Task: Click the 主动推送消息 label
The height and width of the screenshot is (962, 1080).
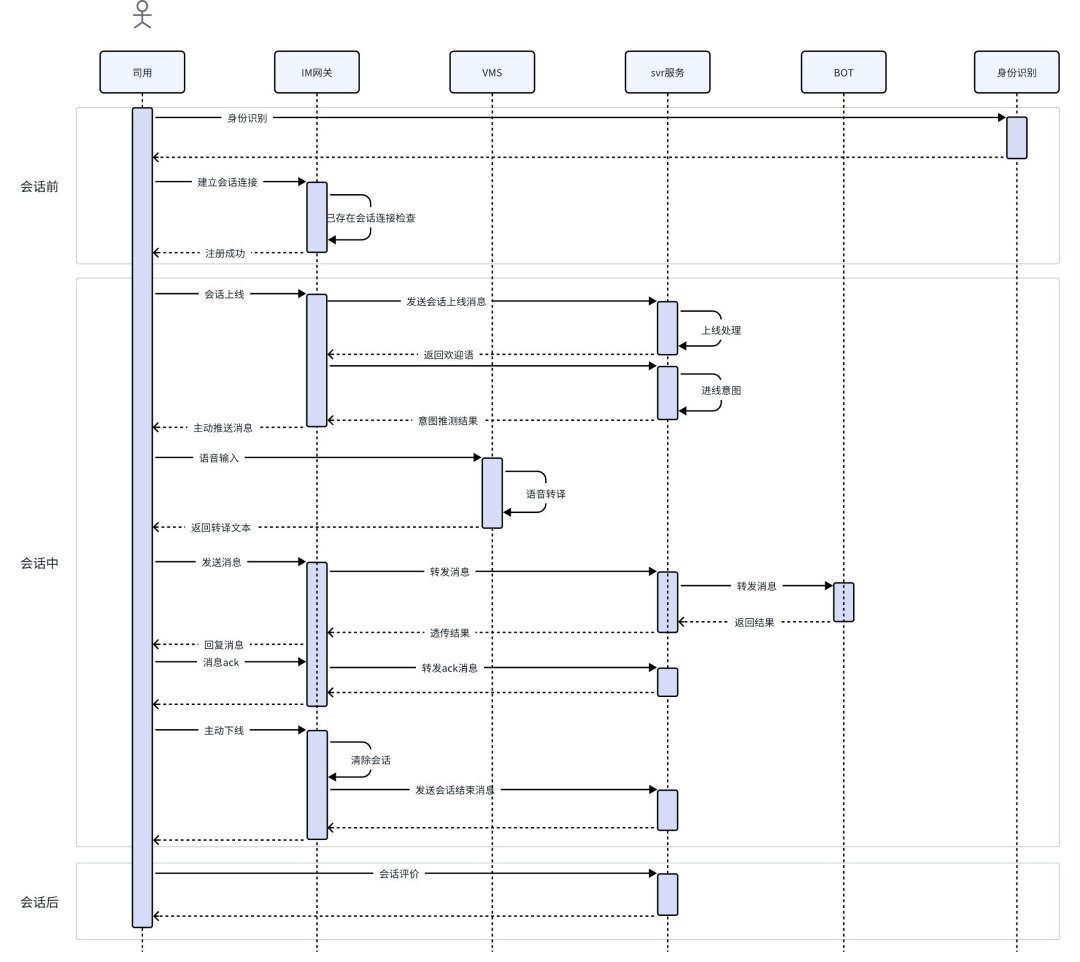Action: (222, 428)
